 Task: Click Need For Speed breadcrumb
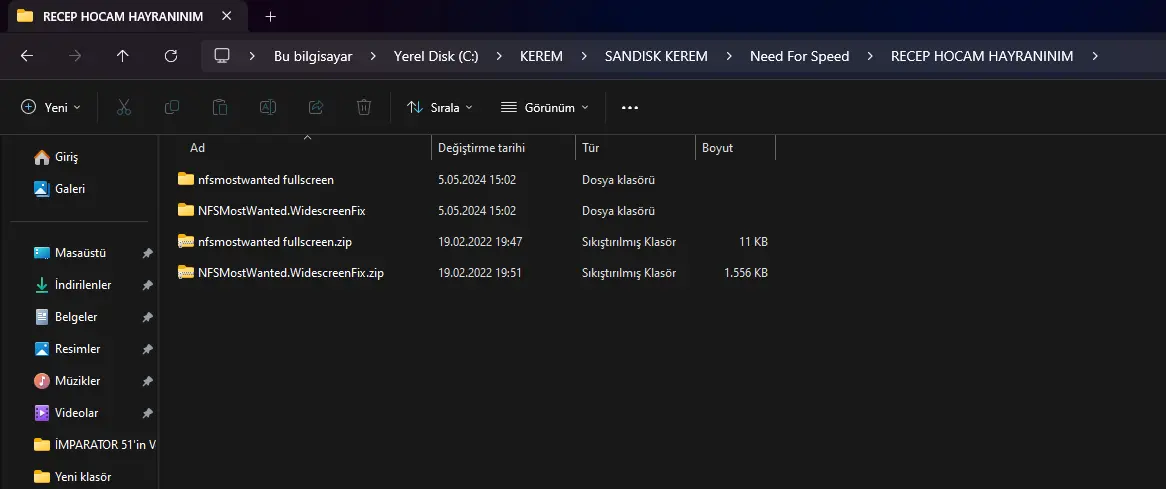(799, 56)
